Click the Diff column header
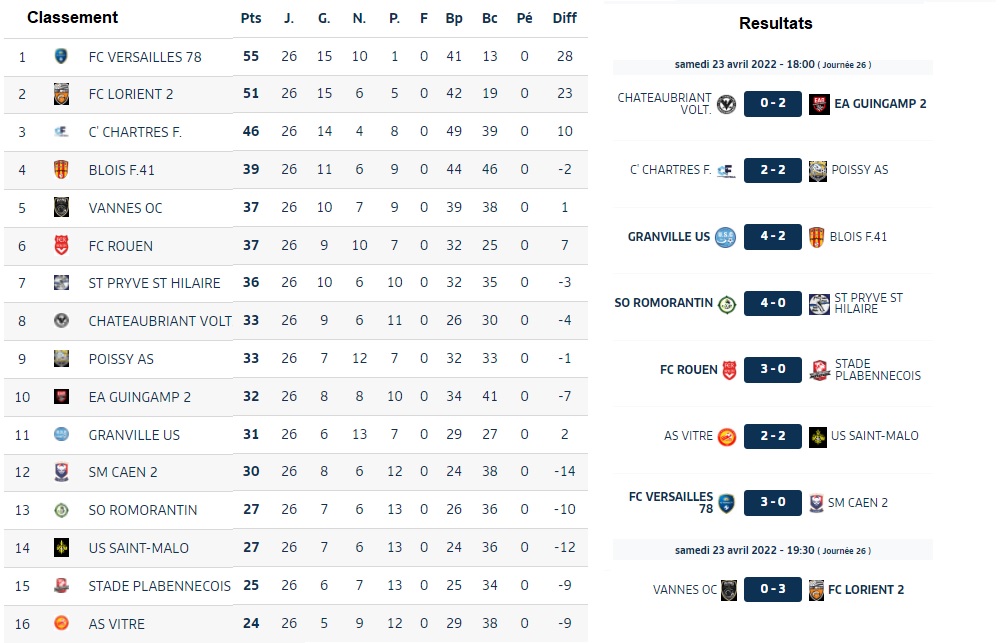 click(564, 18)
